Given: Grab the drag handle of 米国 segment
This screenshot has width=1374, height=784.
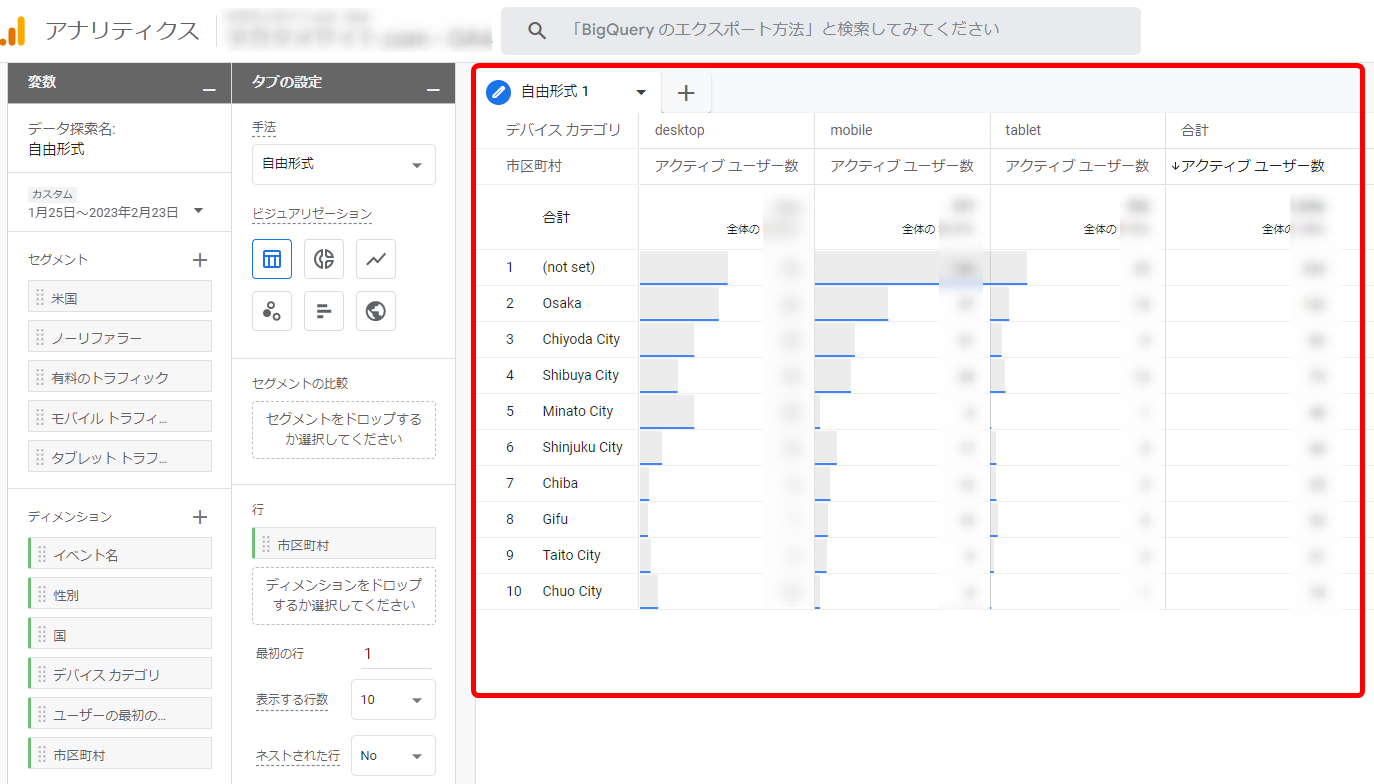Looking at the screenshot, I should pos(41,297).
